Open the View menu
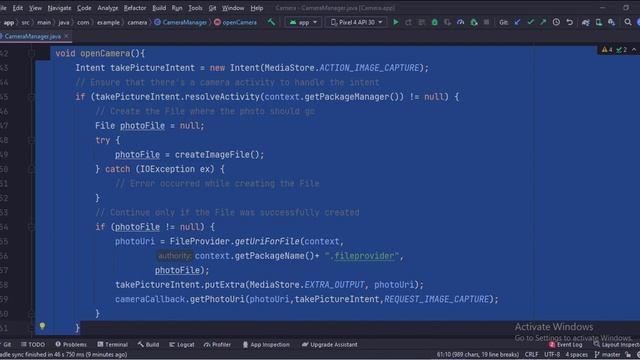This screenshot has height=360, width=640. click(x=35, y=8)
